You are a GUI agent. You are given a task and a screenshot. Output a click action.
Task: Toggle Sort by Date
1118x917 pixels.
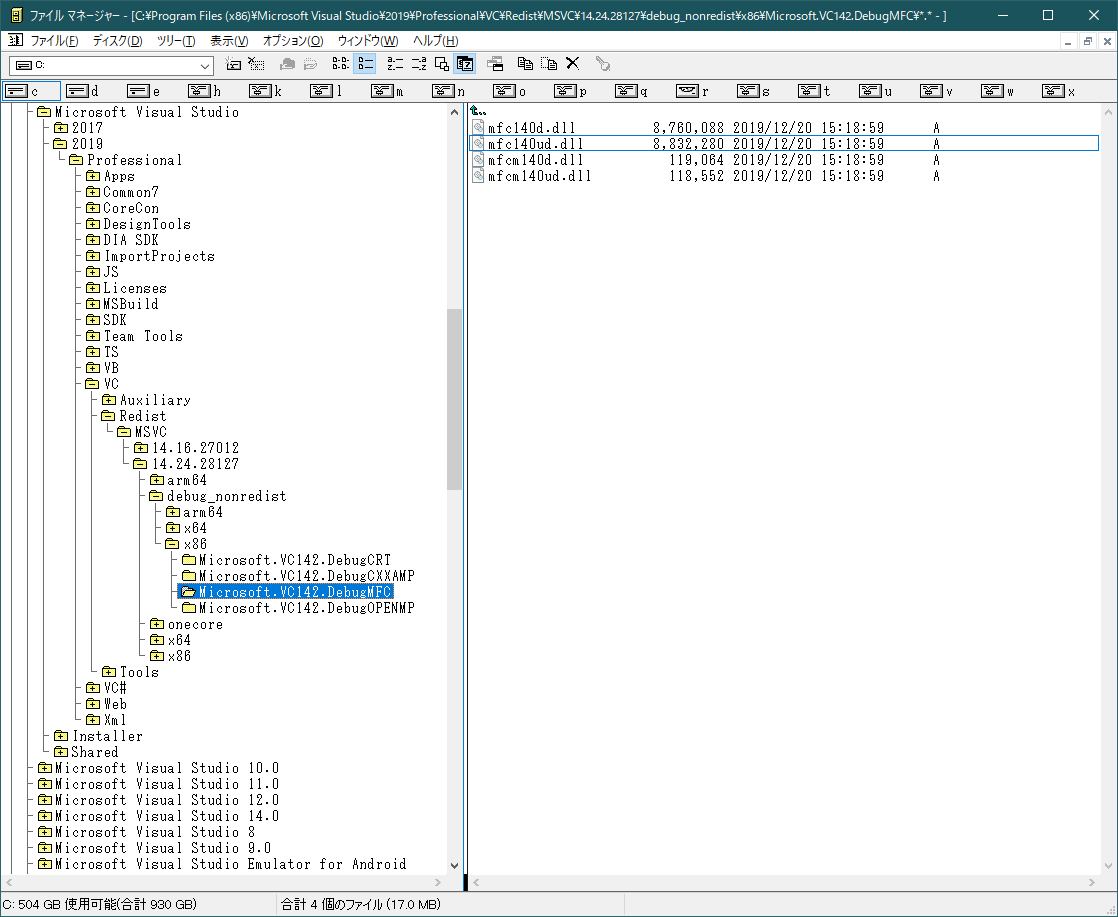pos(465,64)
